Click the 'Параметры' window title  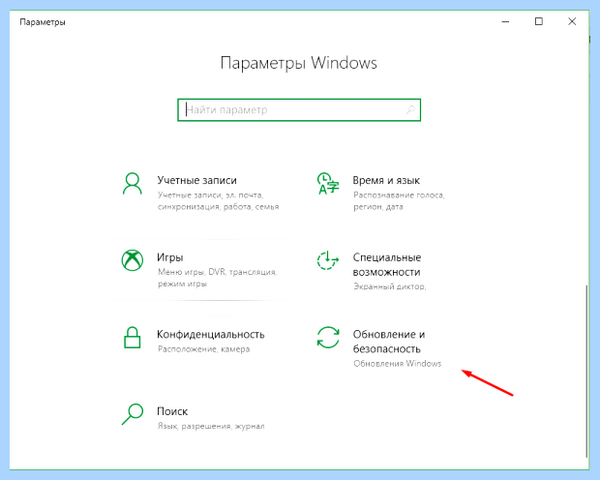click(x=42, y=22)
